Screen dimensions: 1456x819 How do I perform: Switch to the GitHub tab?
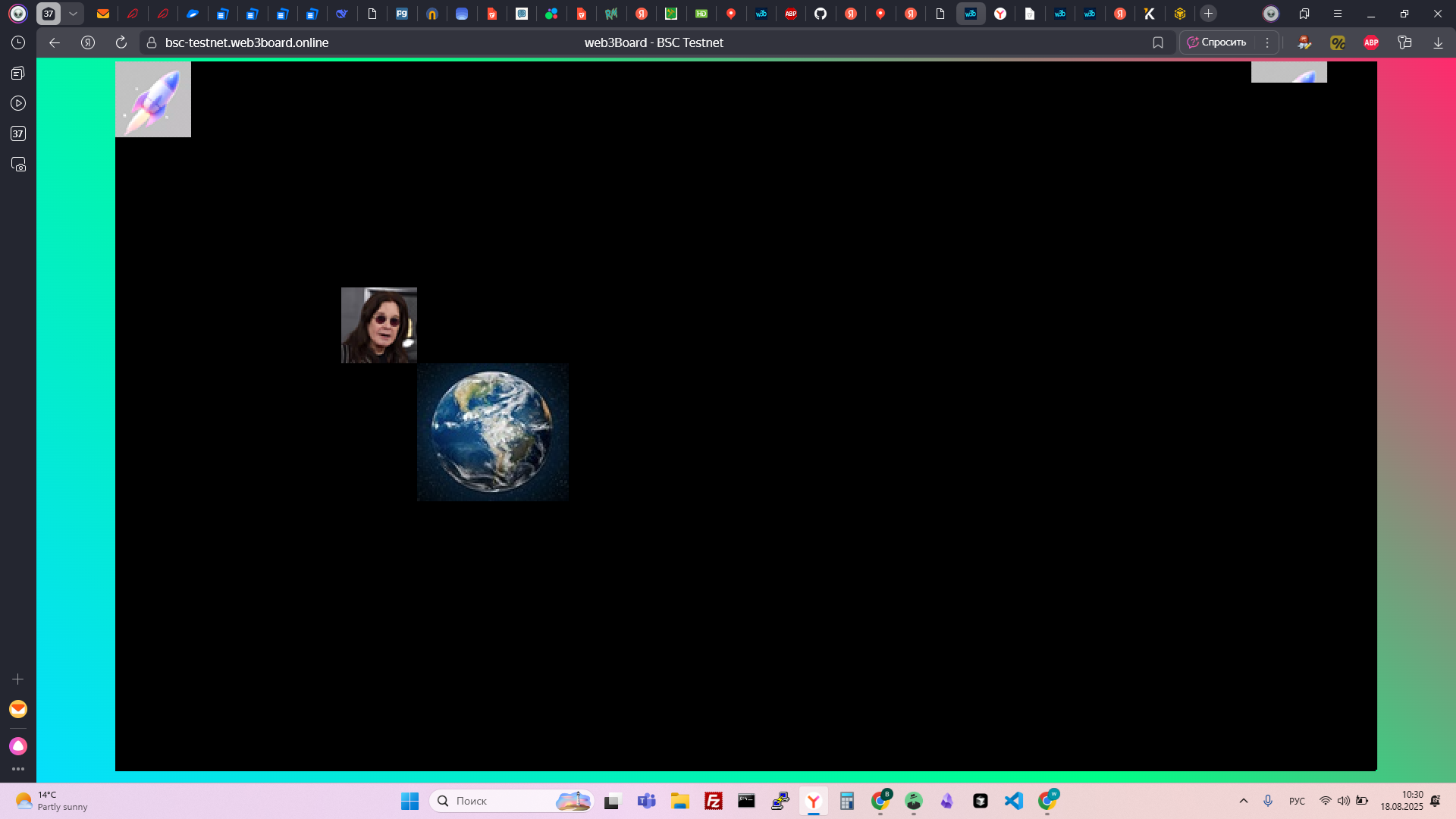821,14
